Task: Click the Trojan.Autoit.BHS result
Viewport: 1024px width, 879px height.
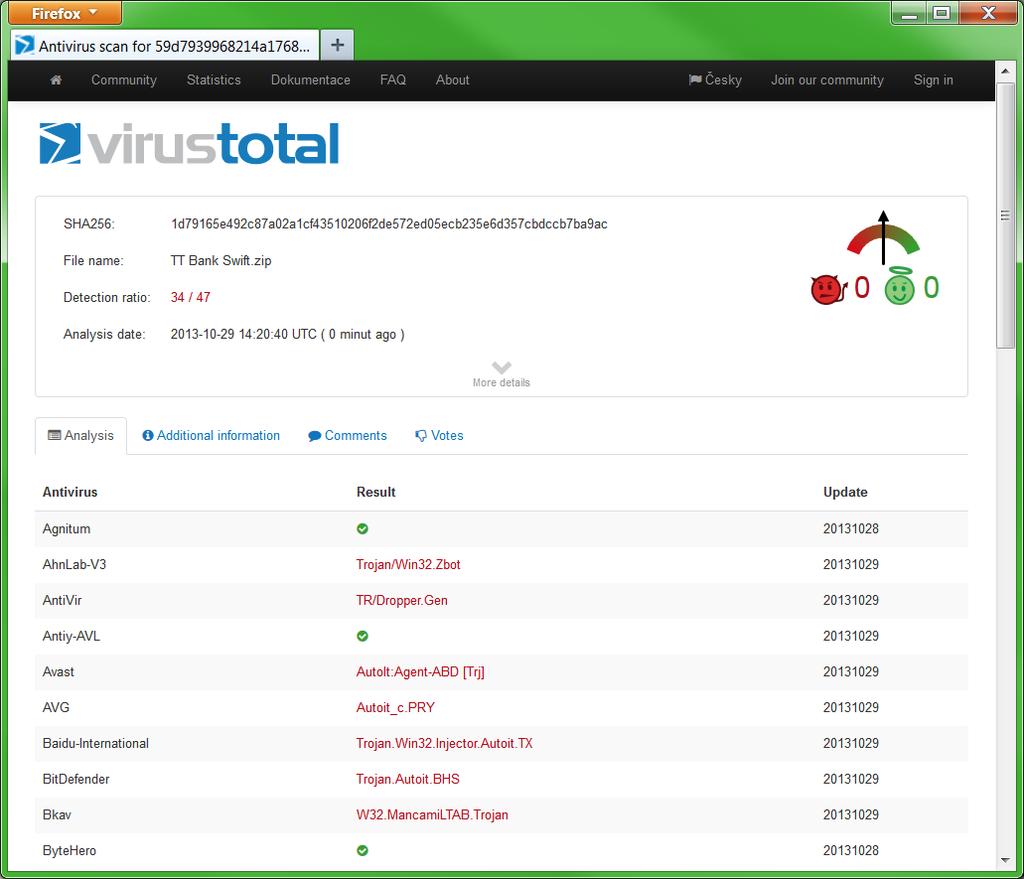Action: tap(408, 779)
